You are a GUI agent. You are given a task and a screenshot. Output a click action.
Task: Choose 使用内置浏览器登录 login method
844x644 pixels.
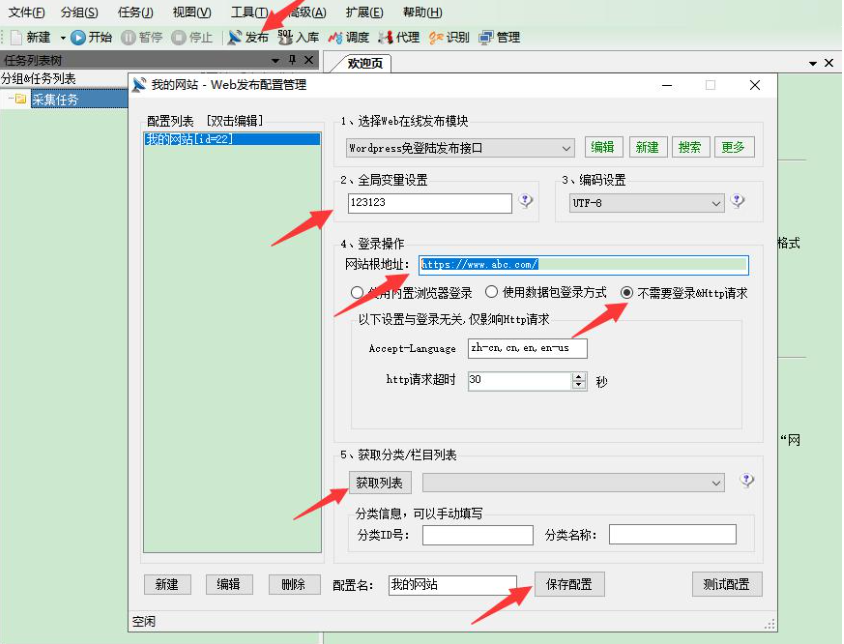click(356, 291)
